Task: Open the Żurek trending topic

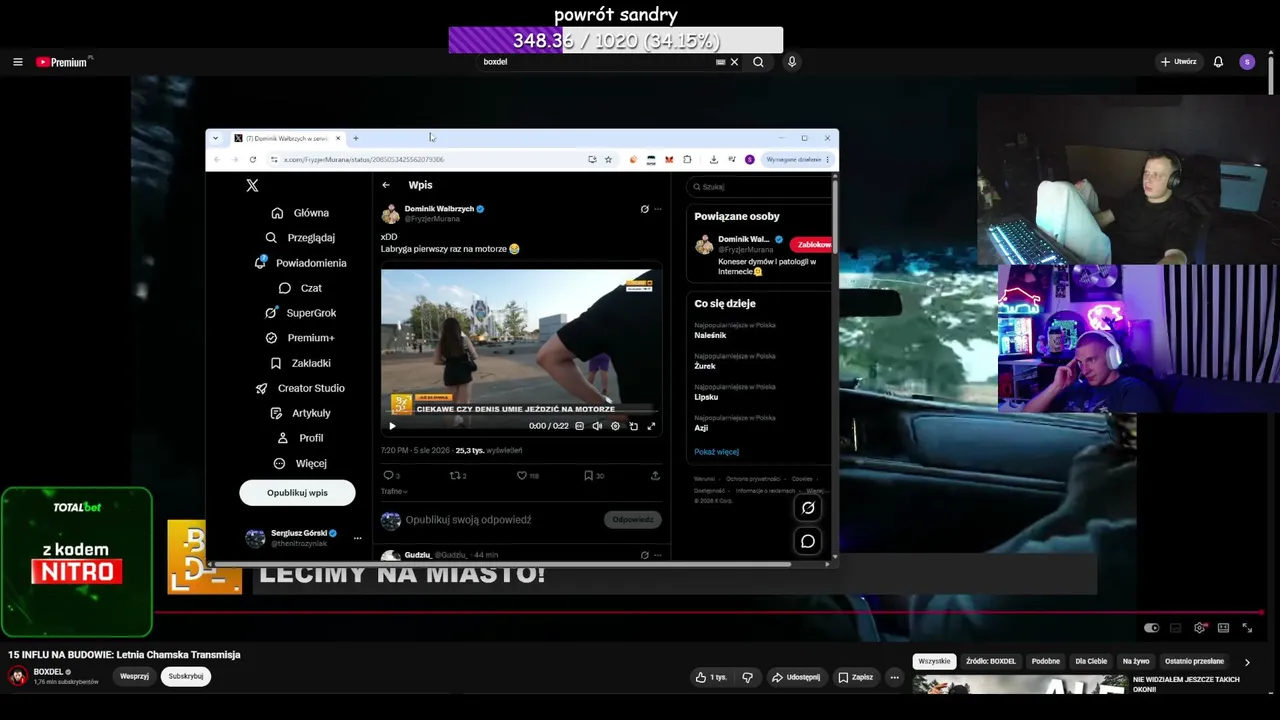Action: (x=705, y=366)
